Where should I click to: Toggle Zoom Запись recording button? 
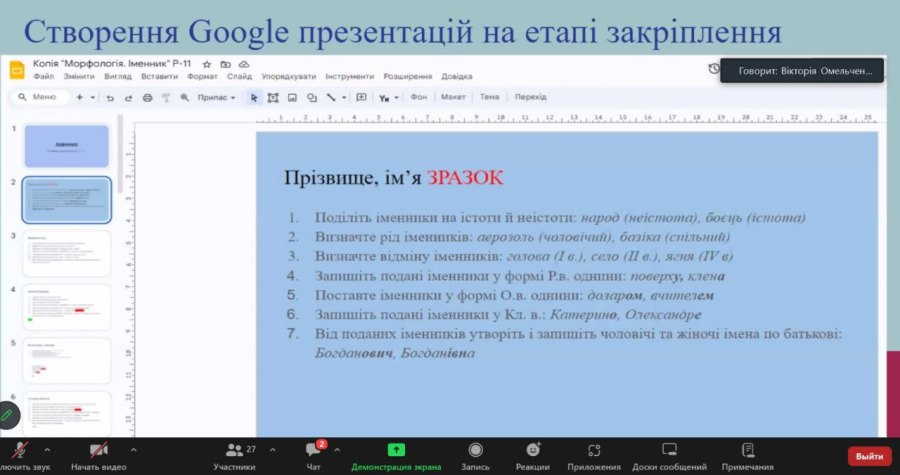(475, 455)
